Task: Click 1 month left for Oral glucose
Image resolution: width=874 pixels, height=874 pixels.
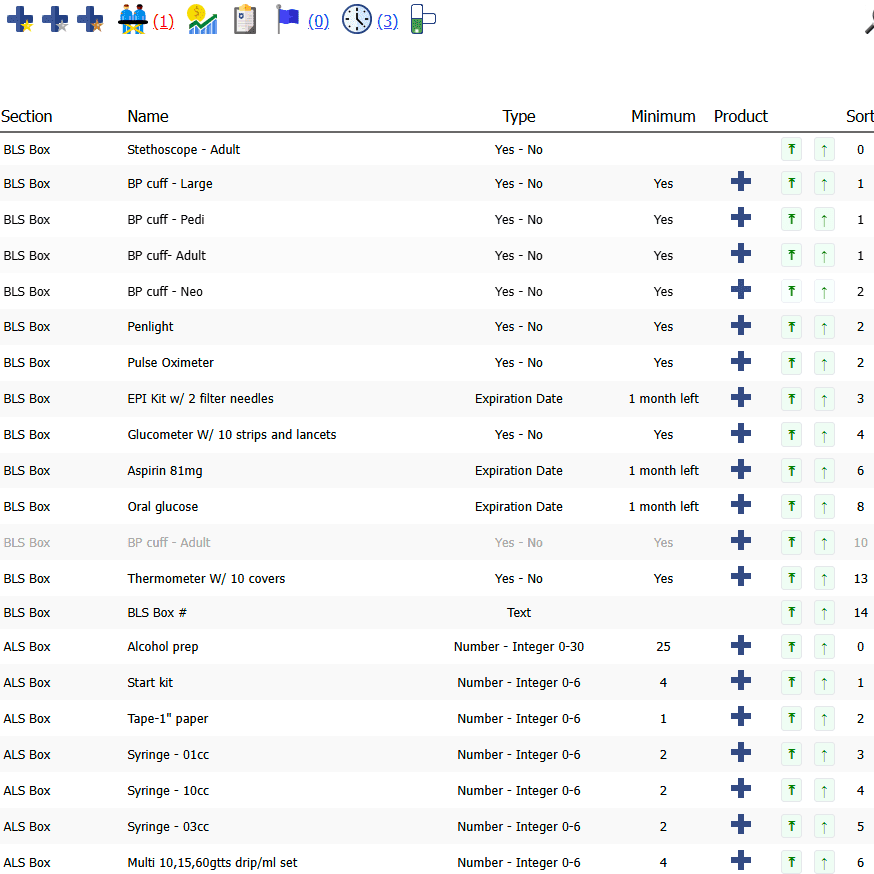Action: [663, 507]
